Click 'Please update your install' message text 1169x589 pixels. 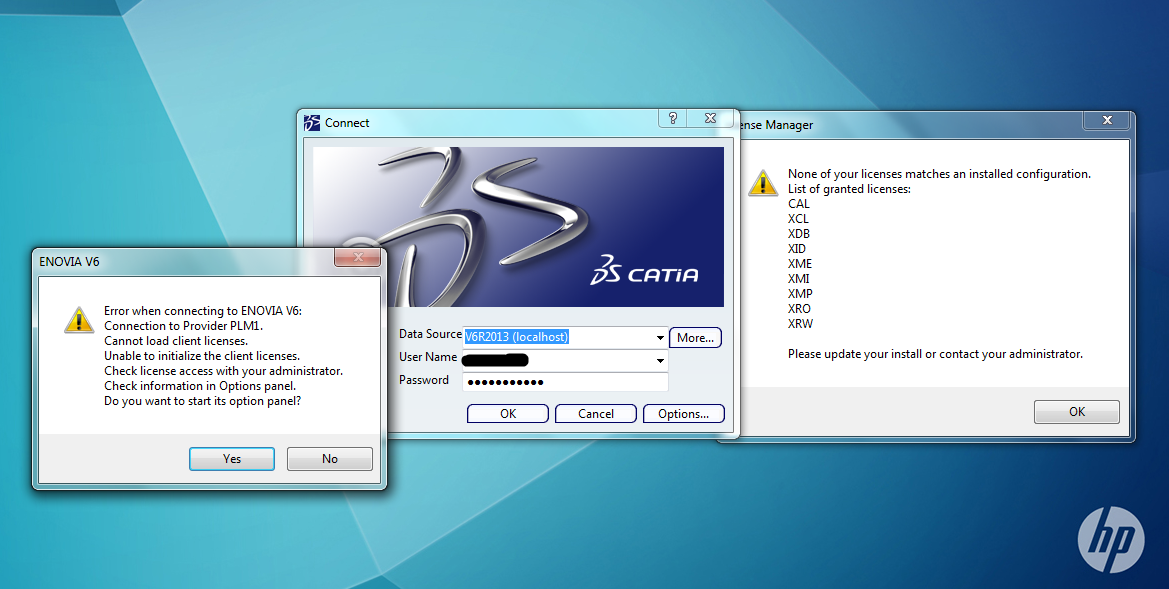pos(935,353)
